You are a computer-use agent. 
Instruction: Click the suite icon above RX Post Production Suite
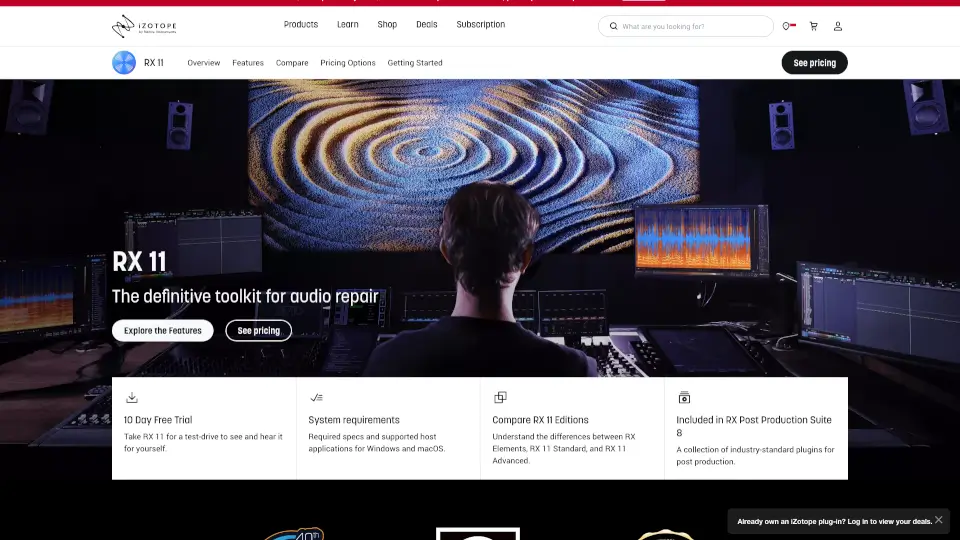point(684,397)
